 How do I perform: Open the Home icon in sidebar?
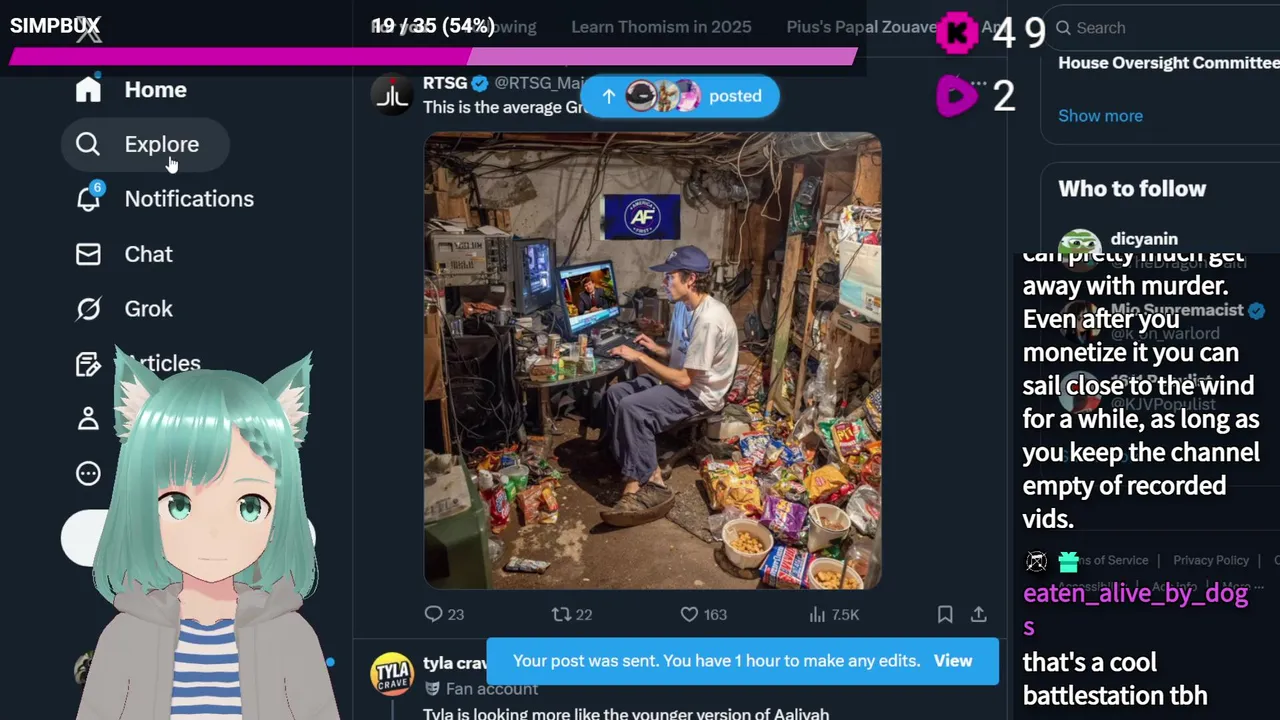tap(88, 90)
